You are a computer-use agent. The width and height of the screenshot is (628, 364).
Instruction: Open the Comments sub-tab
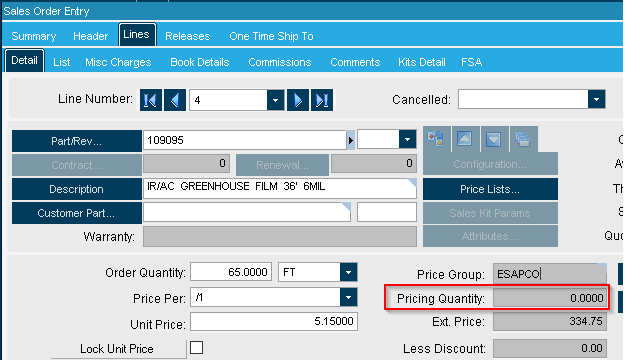coord(355,62)
